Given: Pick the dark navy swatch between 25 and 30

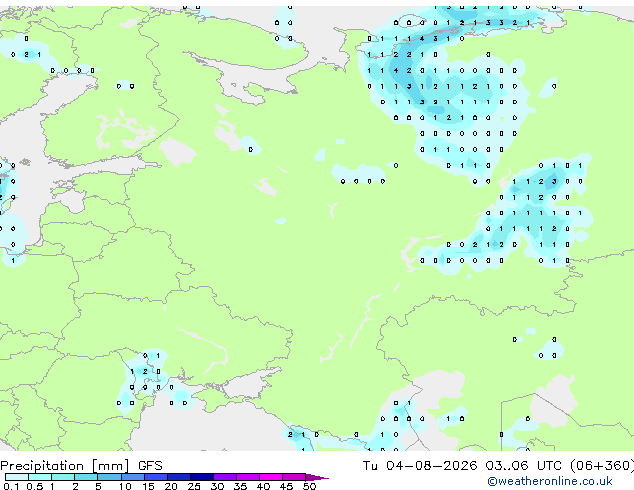Looking at the screenshot, I should (x=202, y=477).
